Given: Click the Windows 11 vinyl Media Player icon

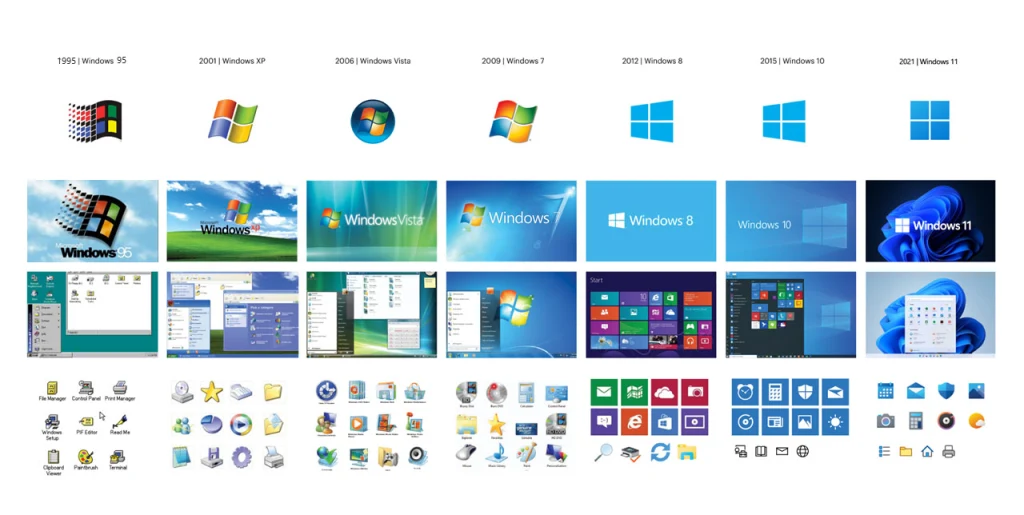Looking at the screenshot, I should (x=946, y=421).
